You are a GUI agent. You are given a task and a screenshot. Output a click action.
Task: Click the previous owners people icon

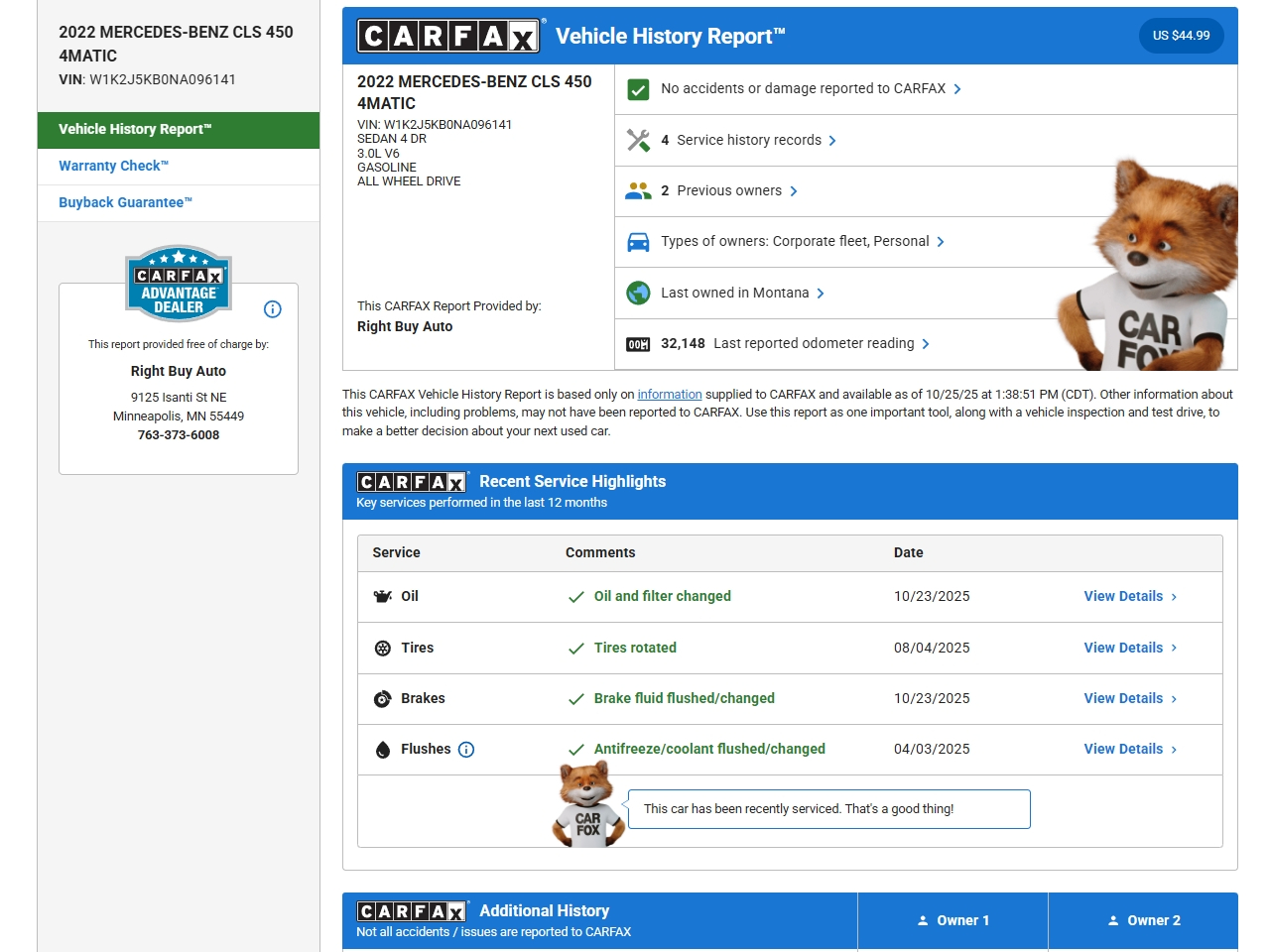point(638,191)
